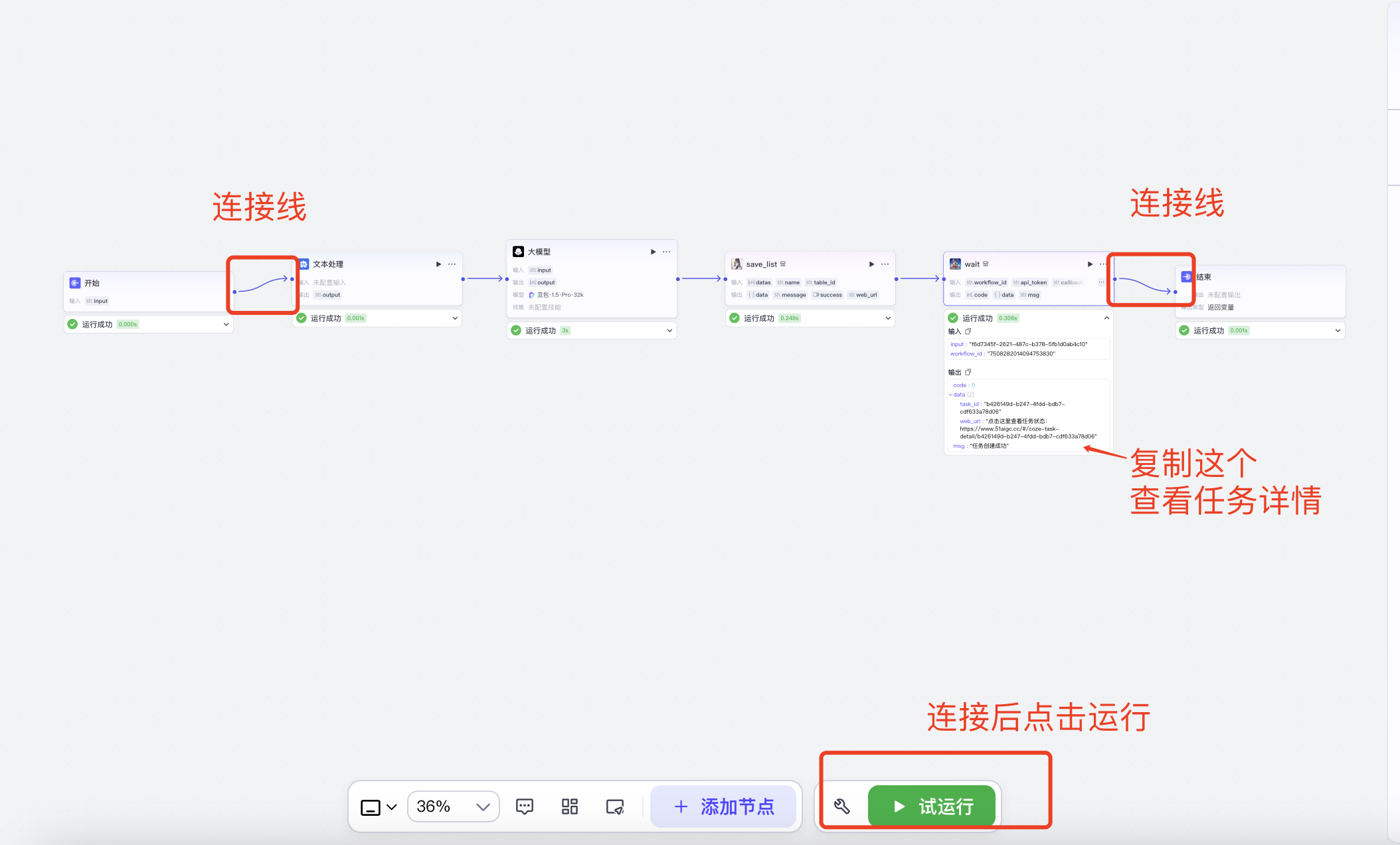This screenshot has width=1400, height=845.
Task: Click the minimap toggle icon in toolbar
Action: click(x=615, y=806)
